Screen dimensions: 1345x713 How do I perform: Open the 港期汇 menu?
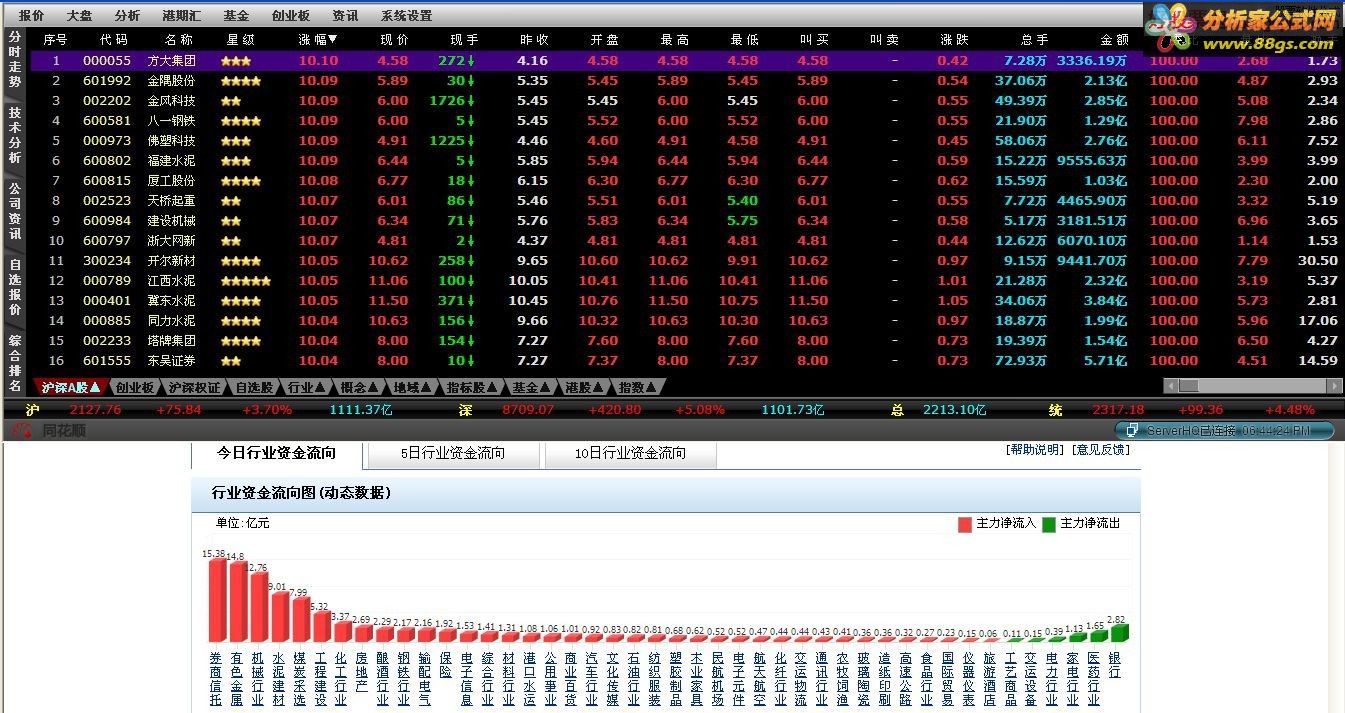point(182,16)
